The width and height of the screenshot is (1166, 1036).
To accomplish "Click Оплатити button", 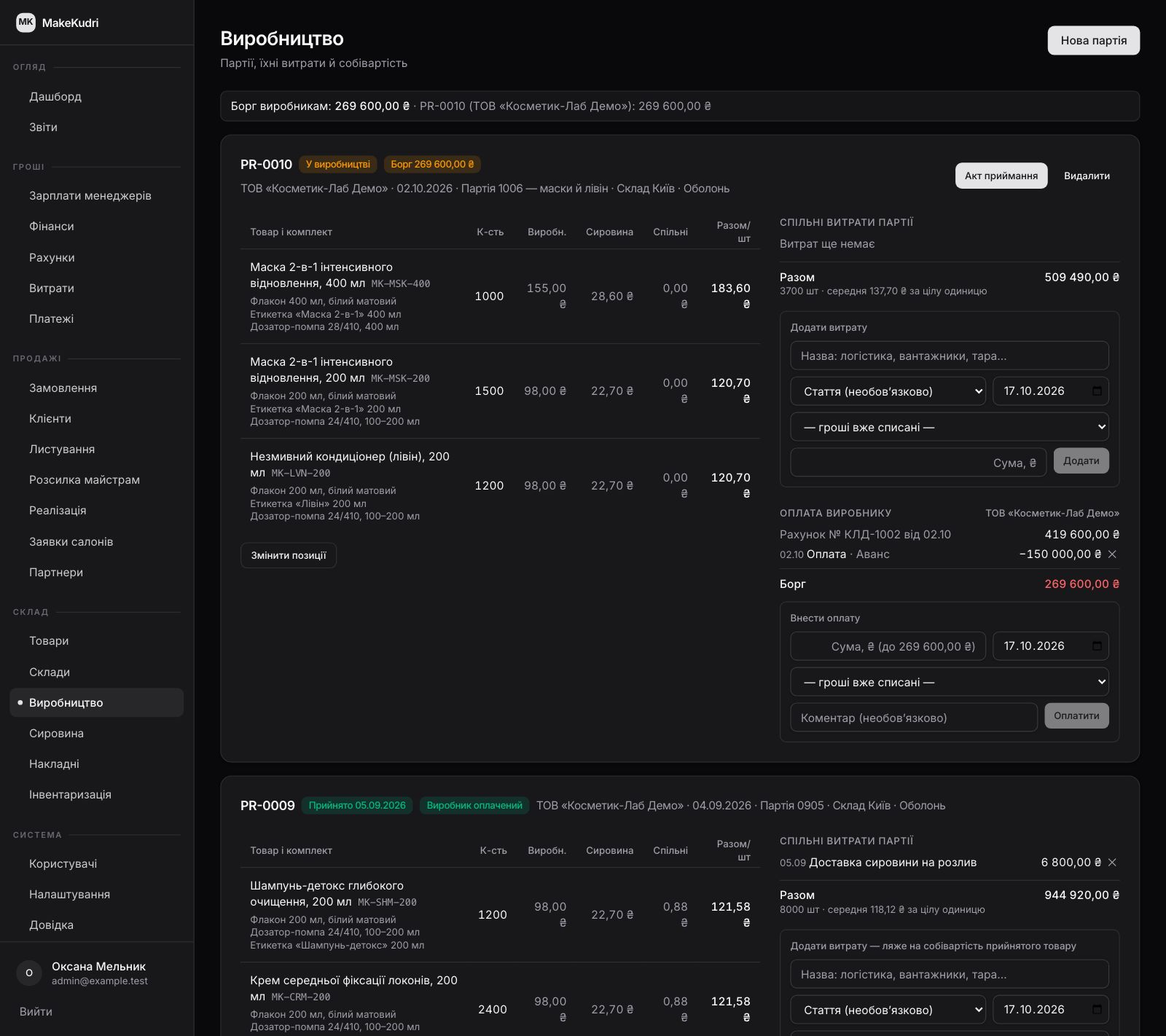I will [x=1076, y=715].
